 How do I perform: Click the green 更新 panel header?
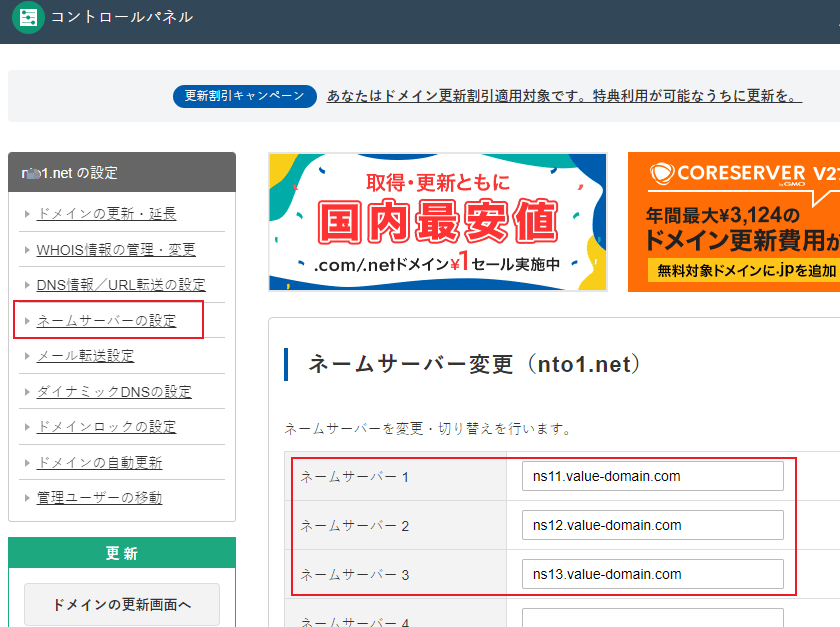(x=122, y=553)
